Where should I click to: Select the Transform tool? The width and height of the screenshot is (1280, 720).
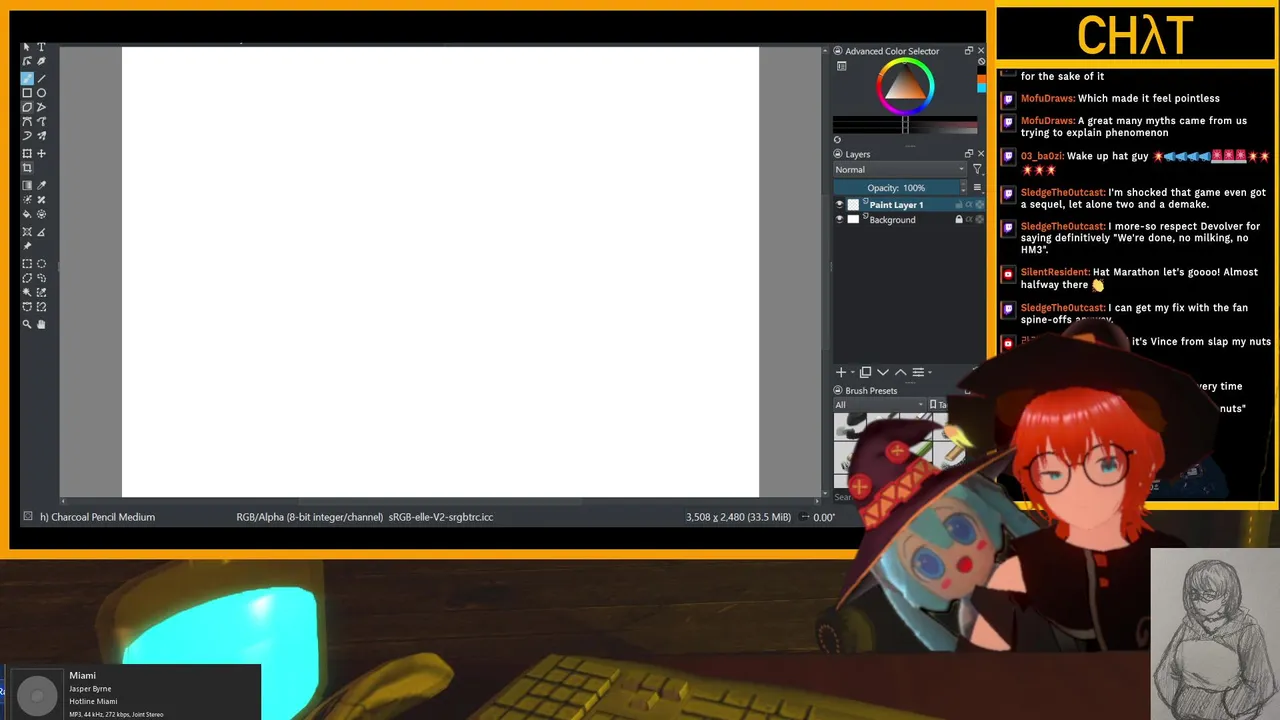click(27, 154)
